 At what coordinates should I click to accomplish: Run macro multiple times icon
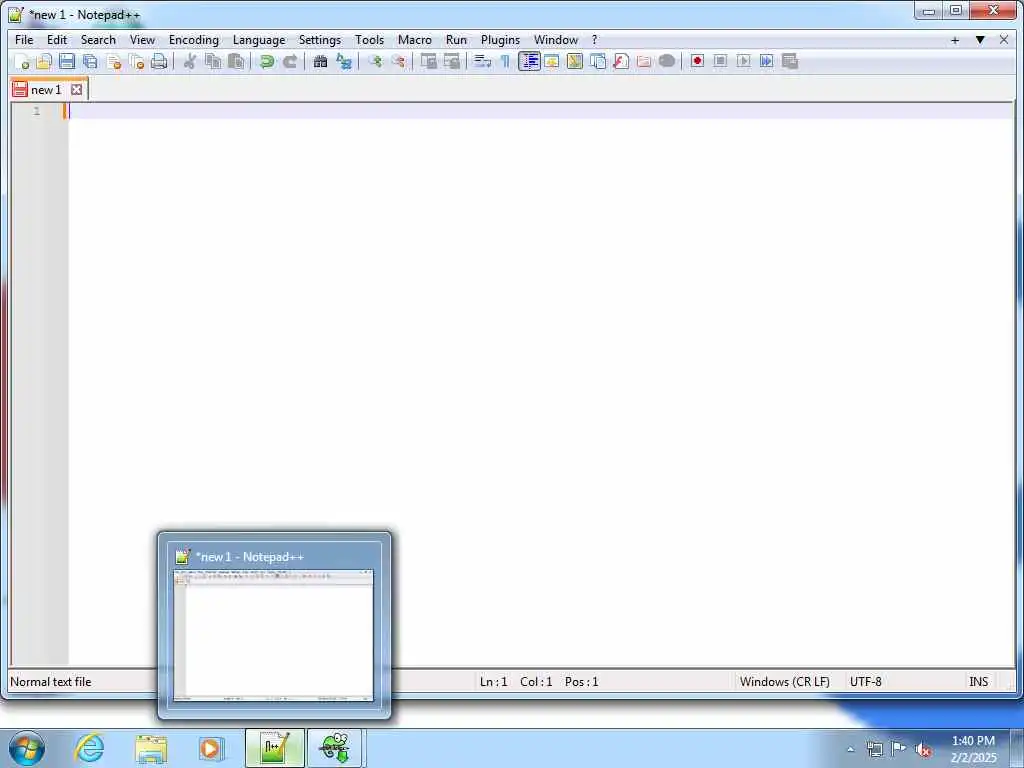click(767, 61)
